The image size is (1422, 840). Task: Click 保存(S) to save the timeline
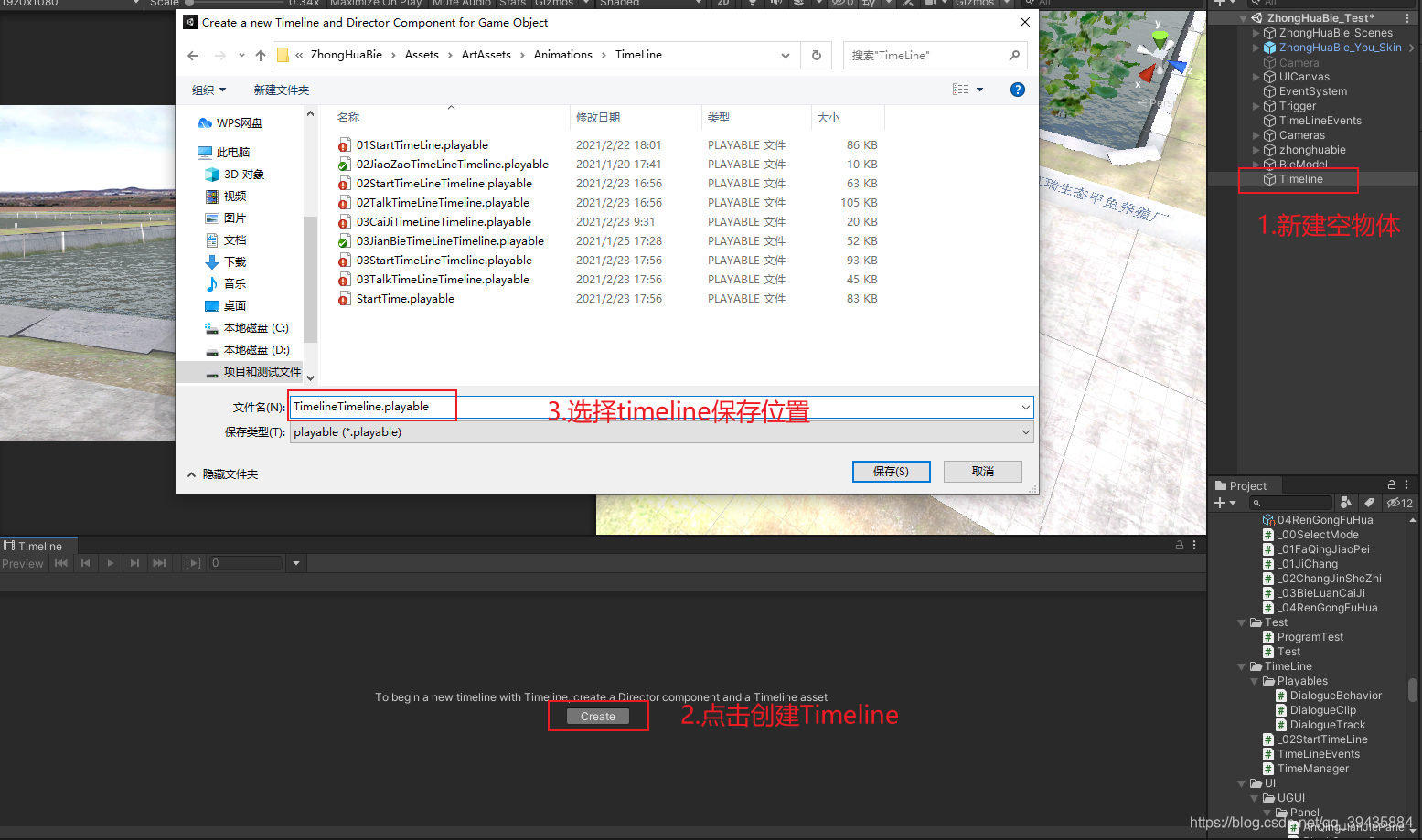[891, 472]
